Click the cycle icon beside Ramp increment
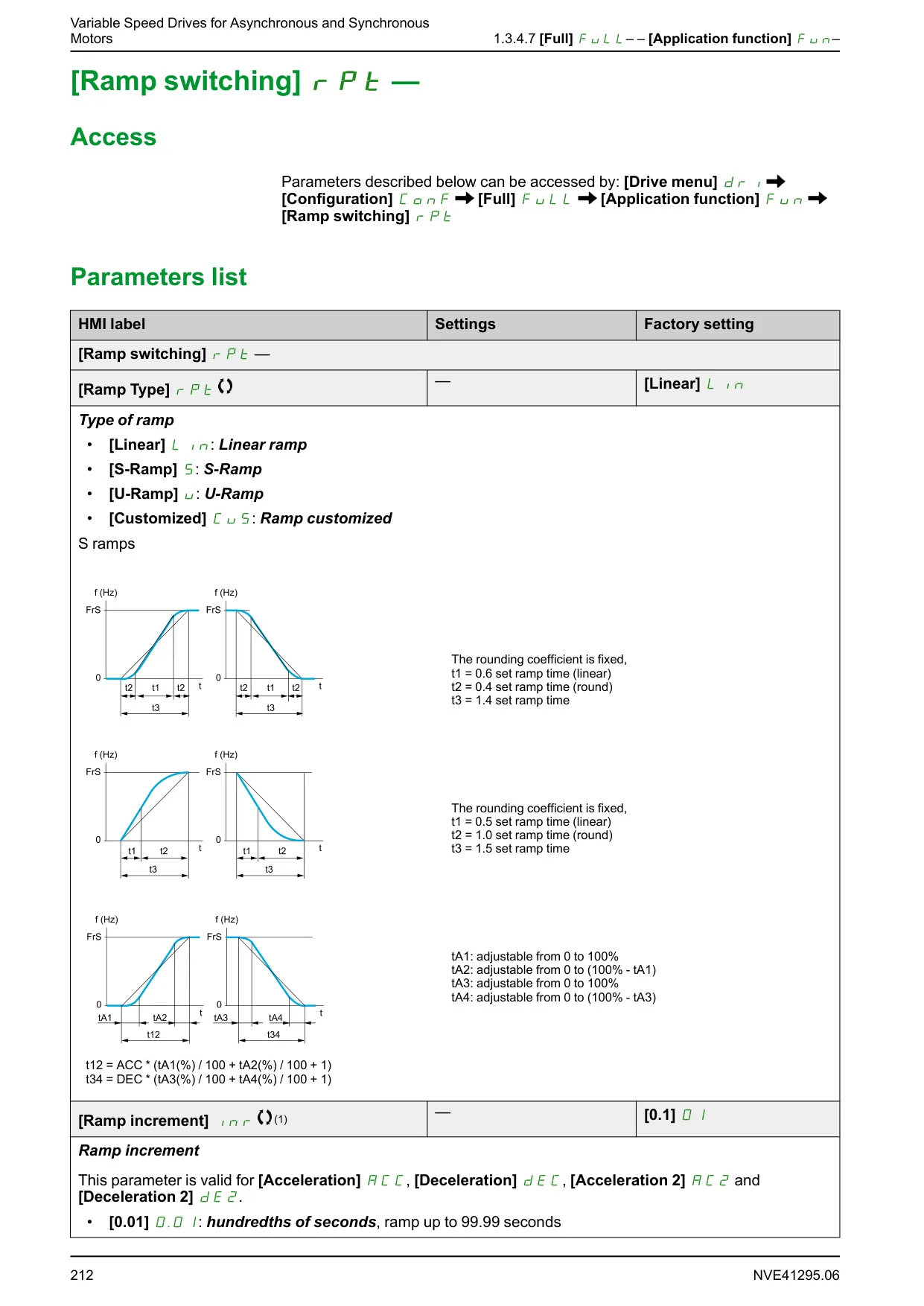924x1306 pixels. coord(264,1117)
